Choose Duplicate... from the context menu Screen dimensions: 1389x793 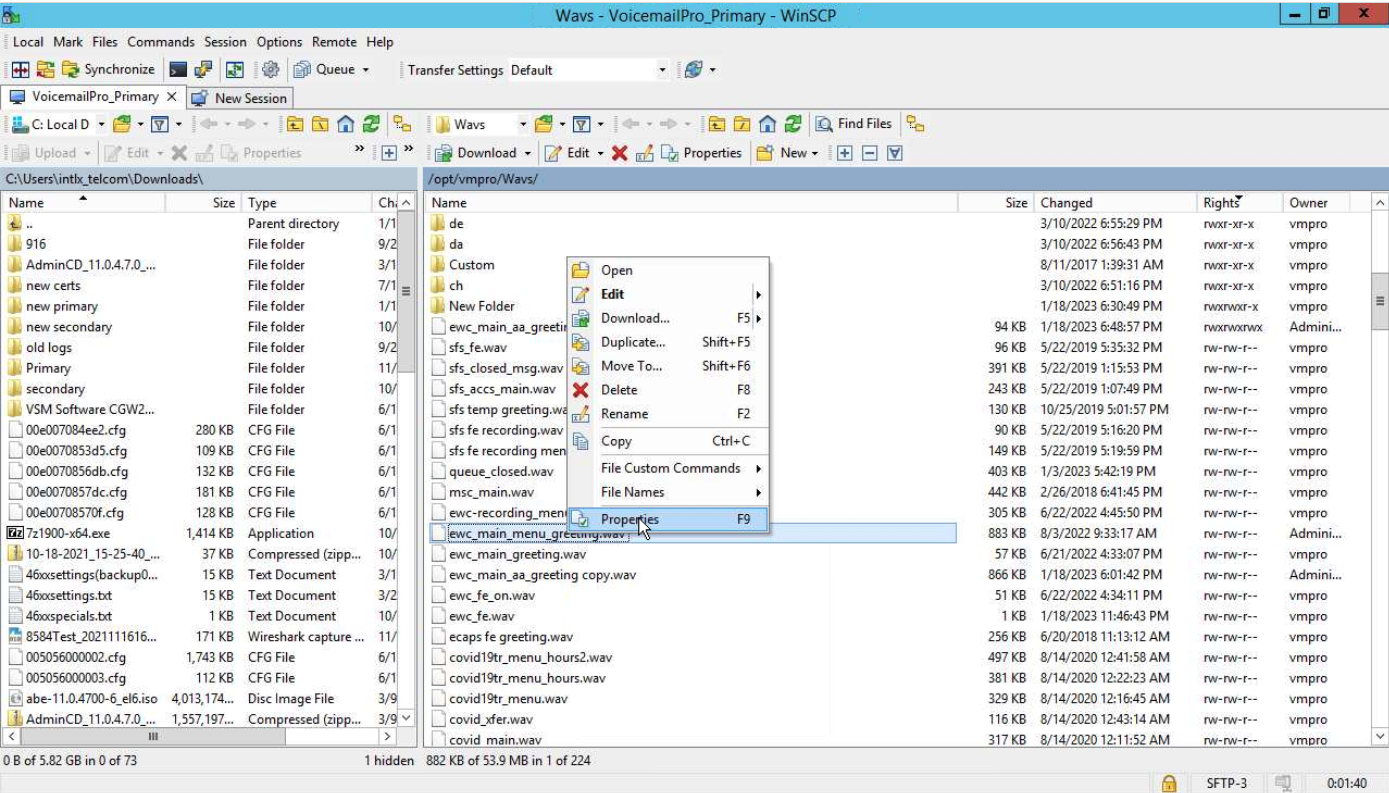pyautogui.click(x=668, y=342)
